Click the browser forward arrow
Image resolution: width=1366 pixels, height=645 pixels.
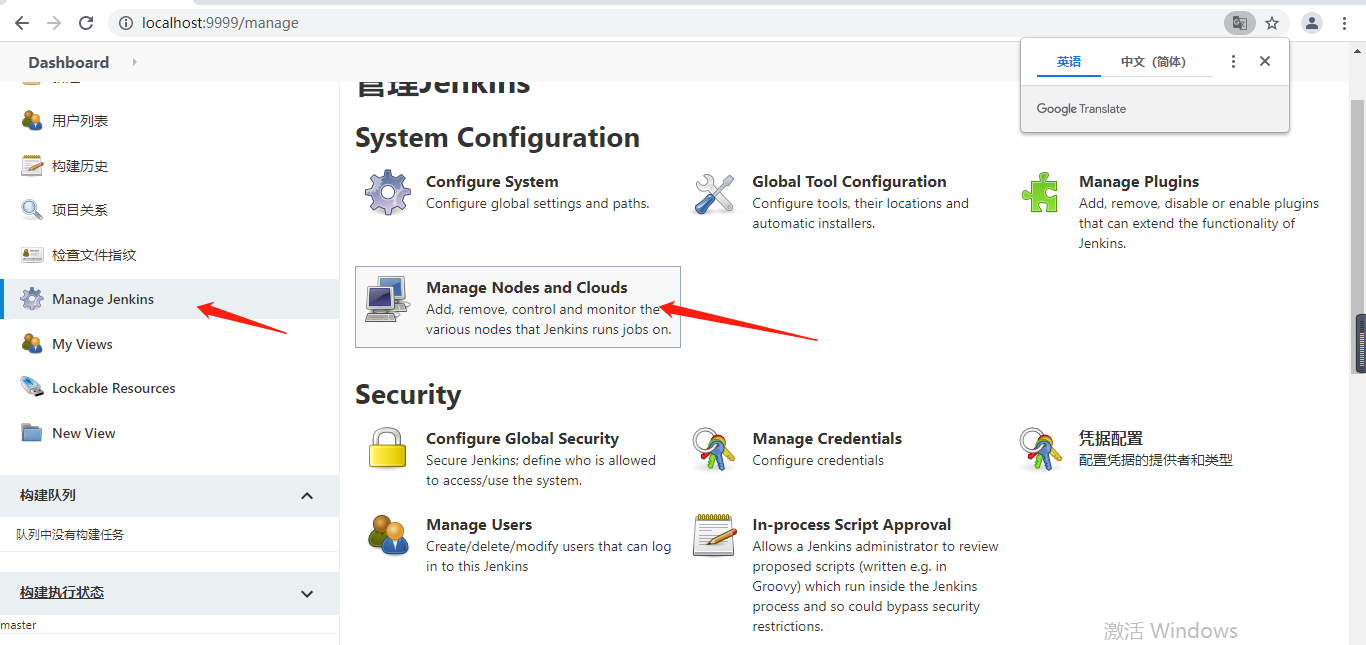[54, 22]
